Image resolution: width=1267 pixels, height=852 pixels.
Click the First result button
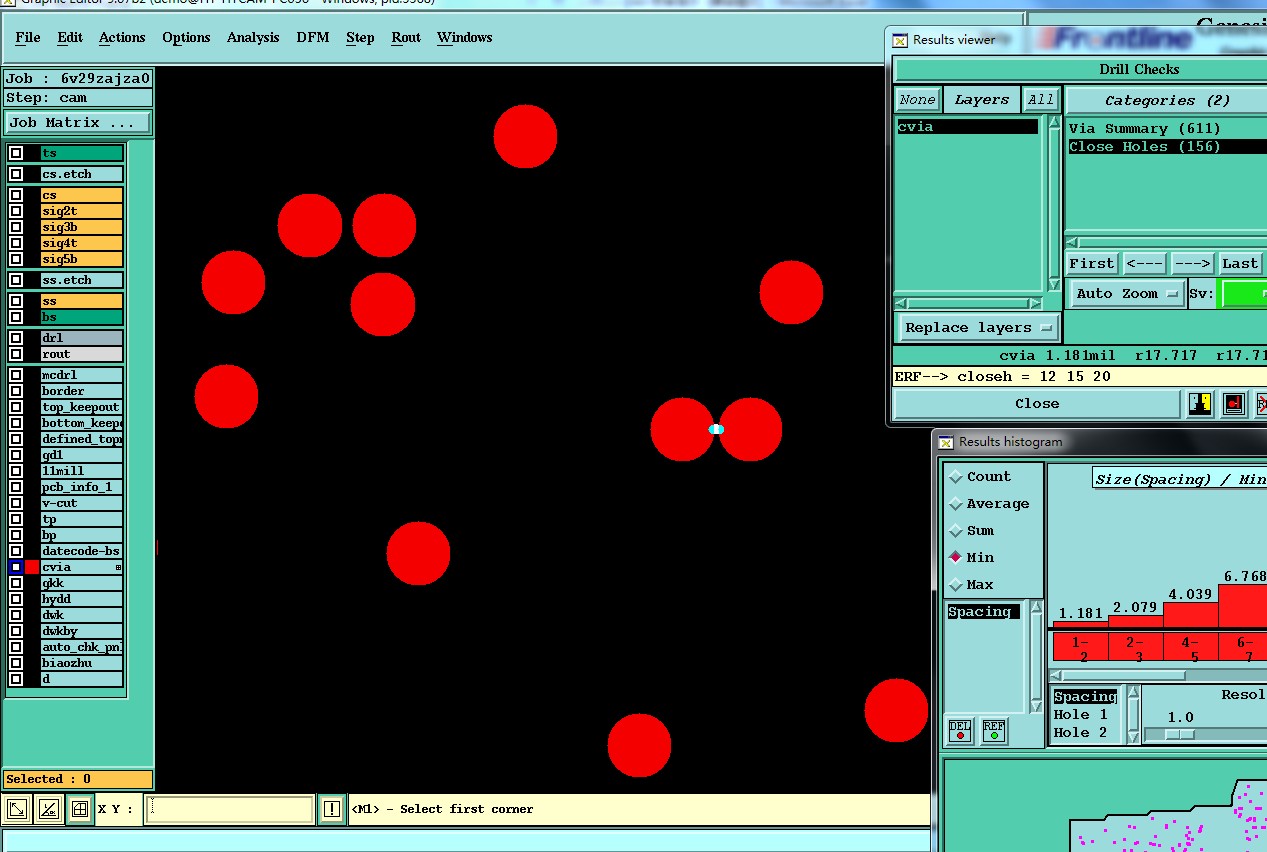(x=1092, y=264)
